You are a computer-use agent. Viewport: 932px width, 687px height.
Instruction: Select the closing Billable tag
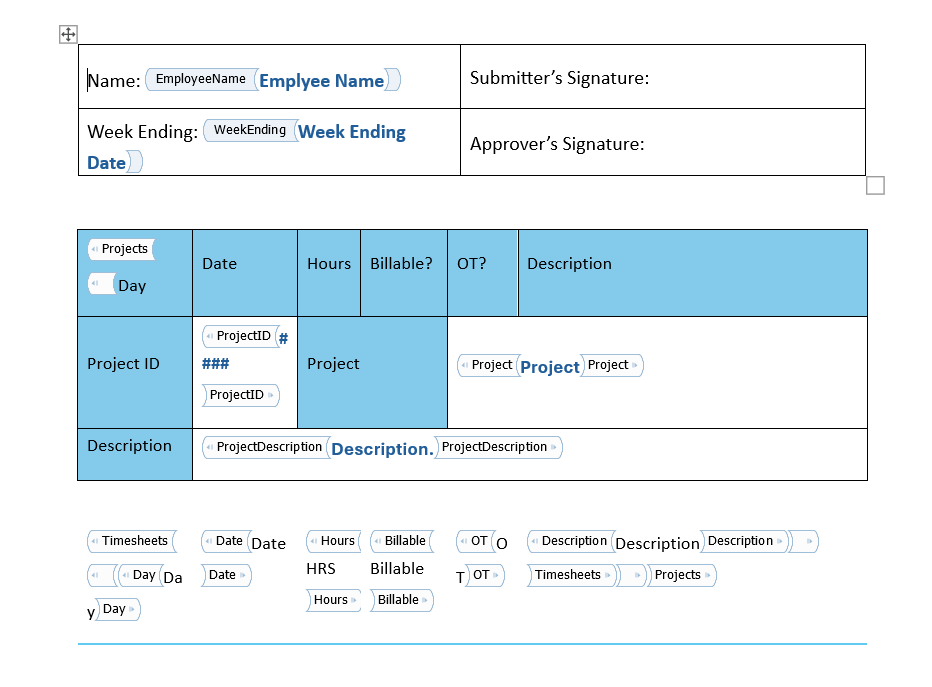click(402, 600)
